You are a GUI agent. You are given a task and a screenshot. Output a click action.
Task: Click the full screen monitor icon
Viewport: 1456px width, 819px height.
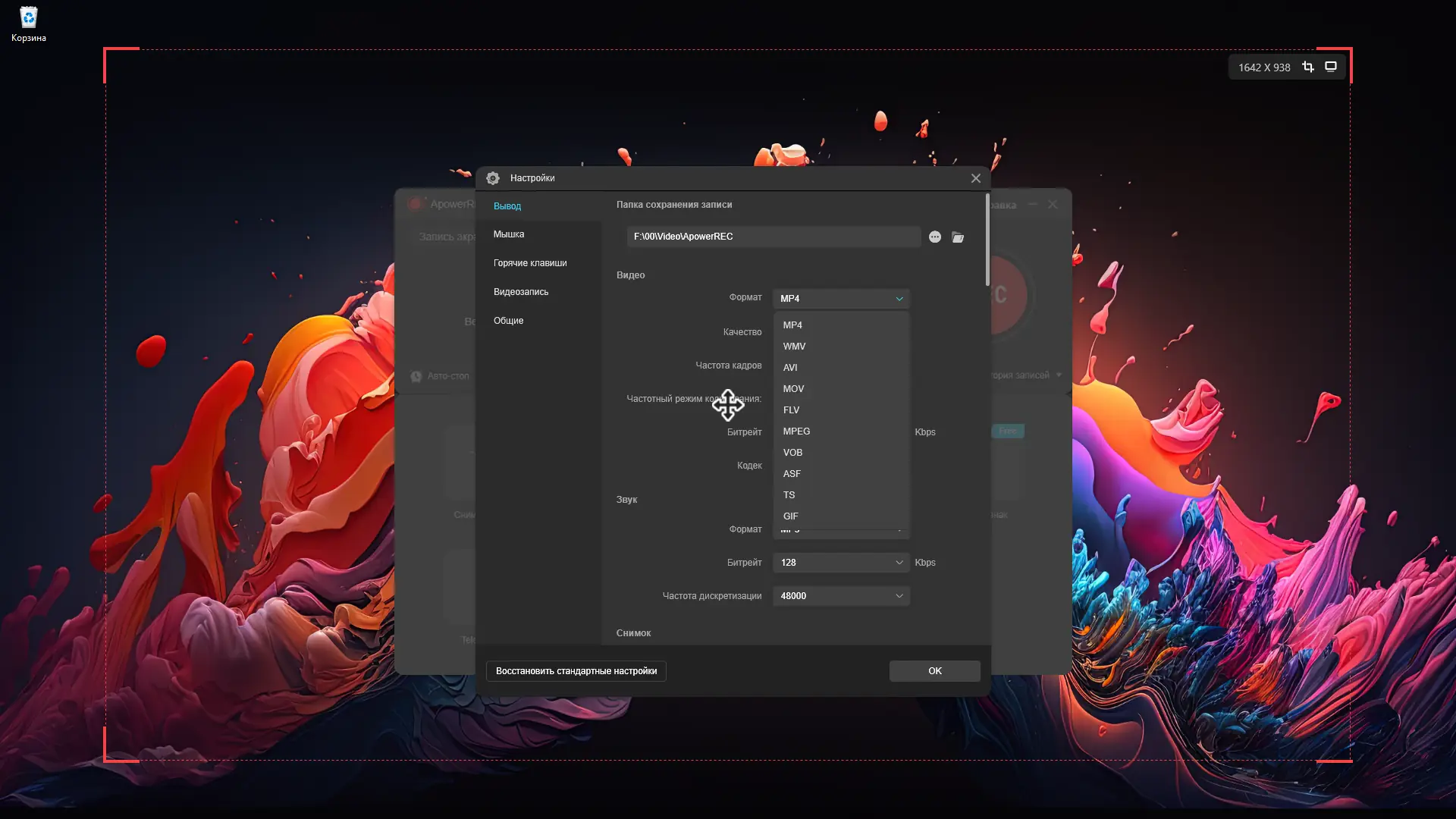point(1331,67)
